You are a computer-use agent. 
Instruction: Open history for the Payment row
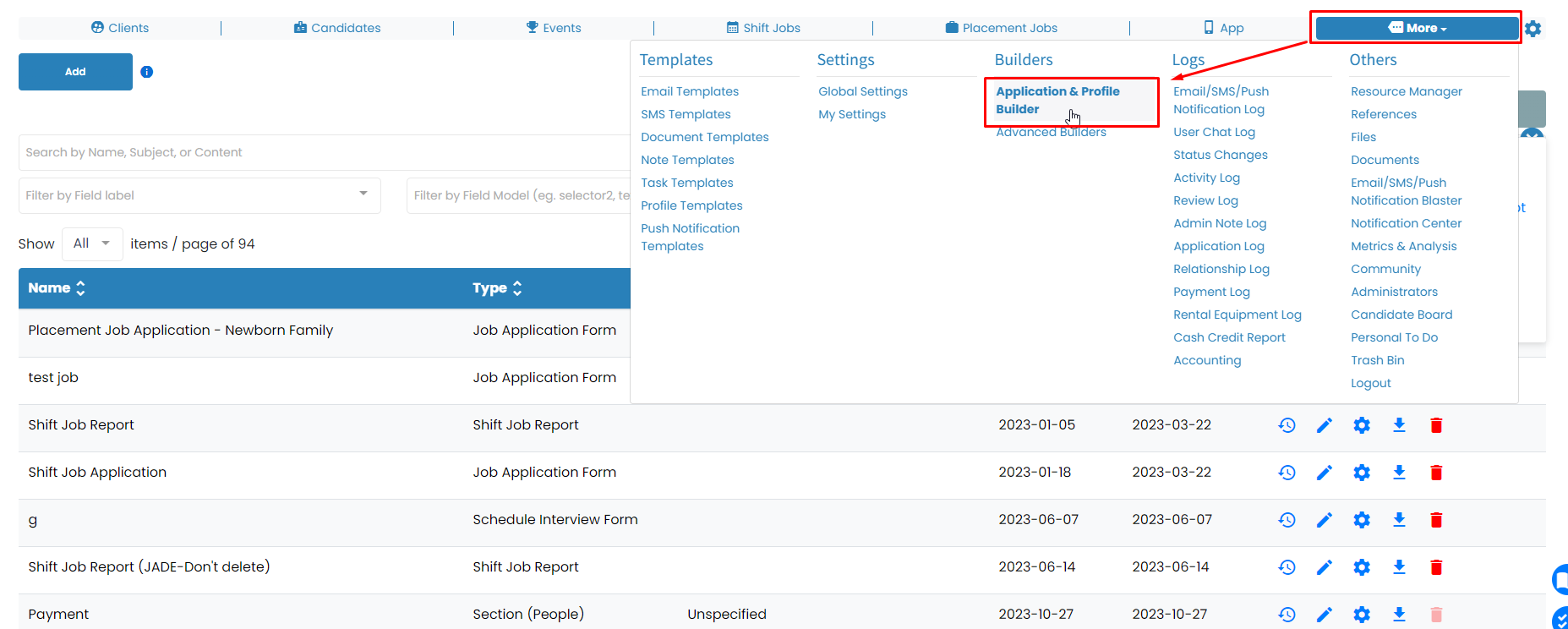pos(1287,615)
